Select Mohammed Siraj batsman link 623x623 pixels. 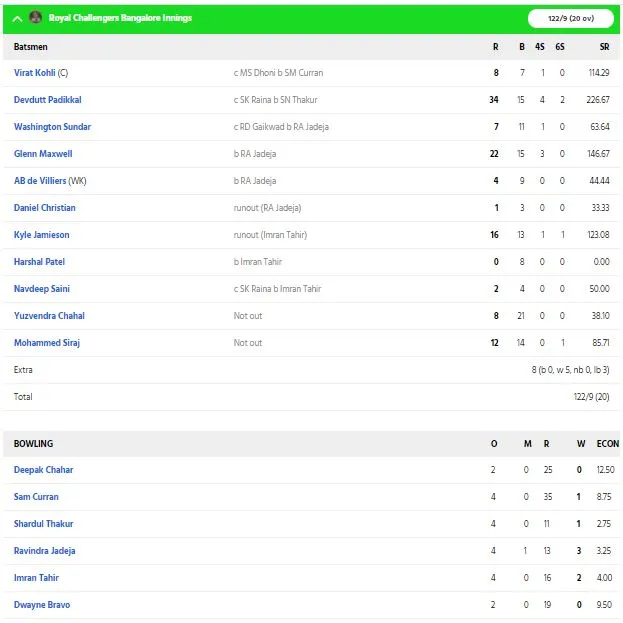tap(46, 343)
